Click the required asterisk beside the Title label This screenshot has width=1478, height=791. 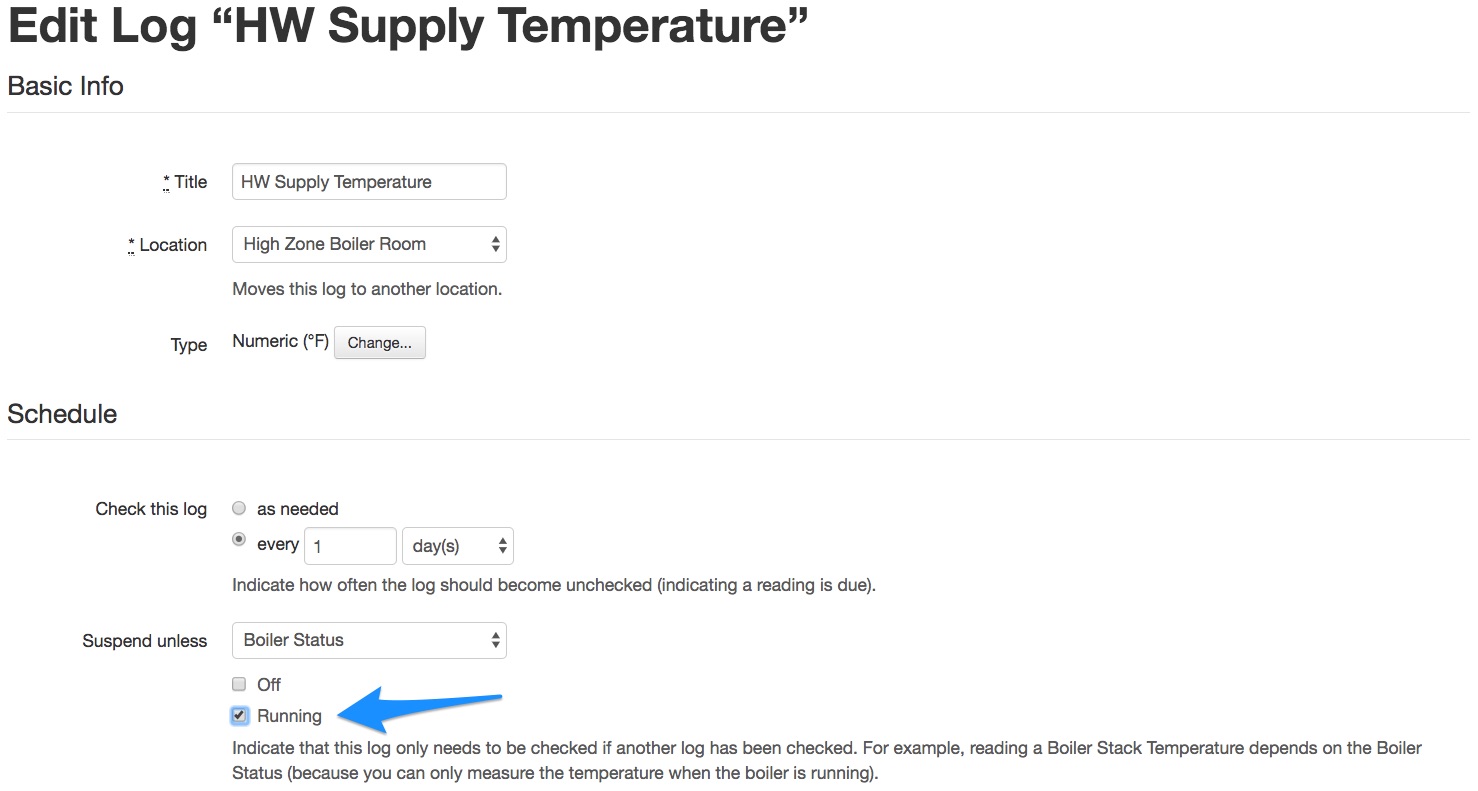coord(166,181)
